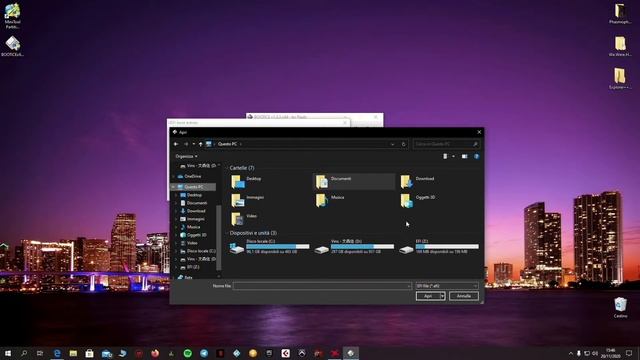
Task: Click the Apri button
Action: tap(428, 296)
